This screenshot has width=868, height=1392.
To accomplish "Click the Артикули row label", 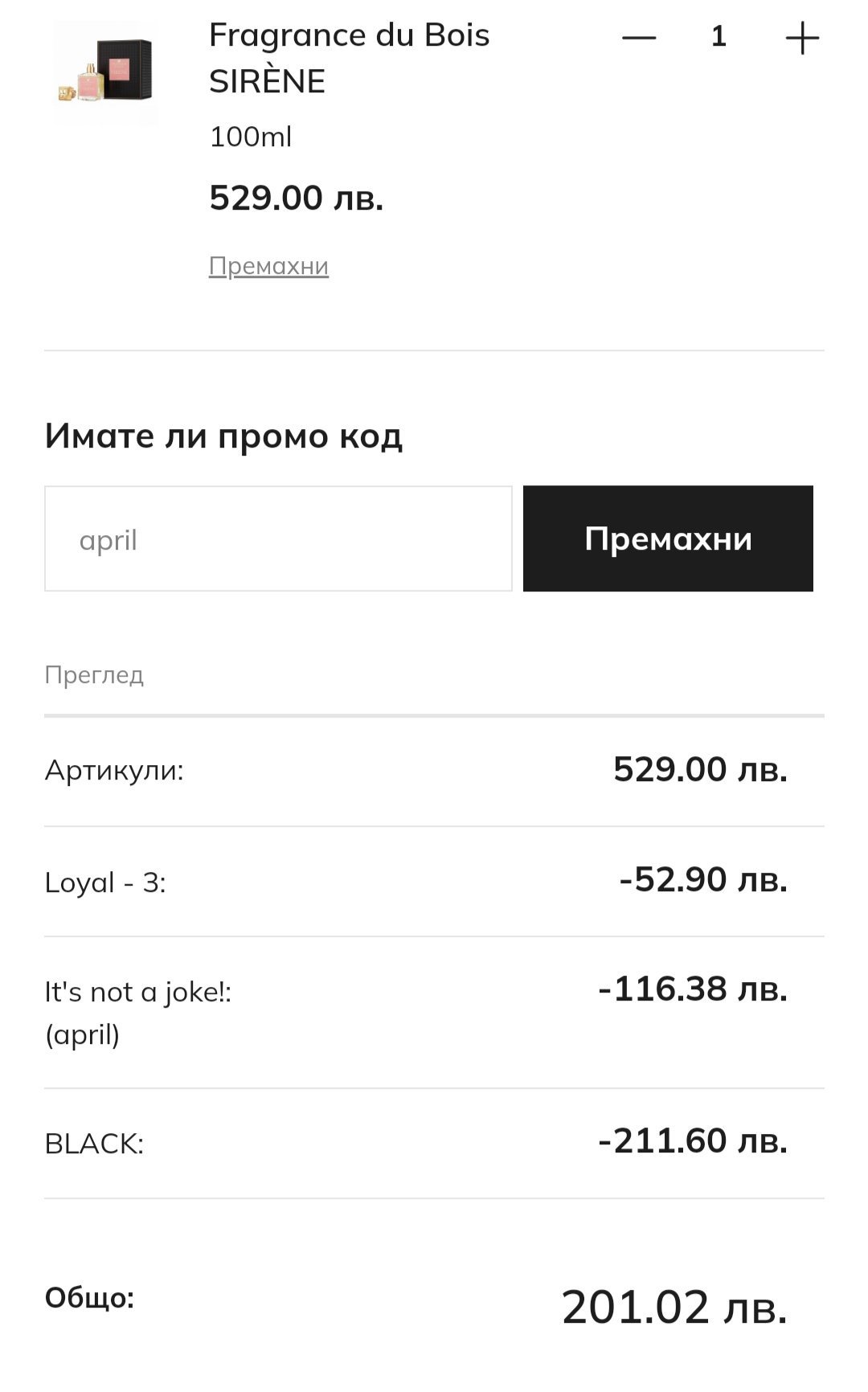I will click(x=114, y=770).
